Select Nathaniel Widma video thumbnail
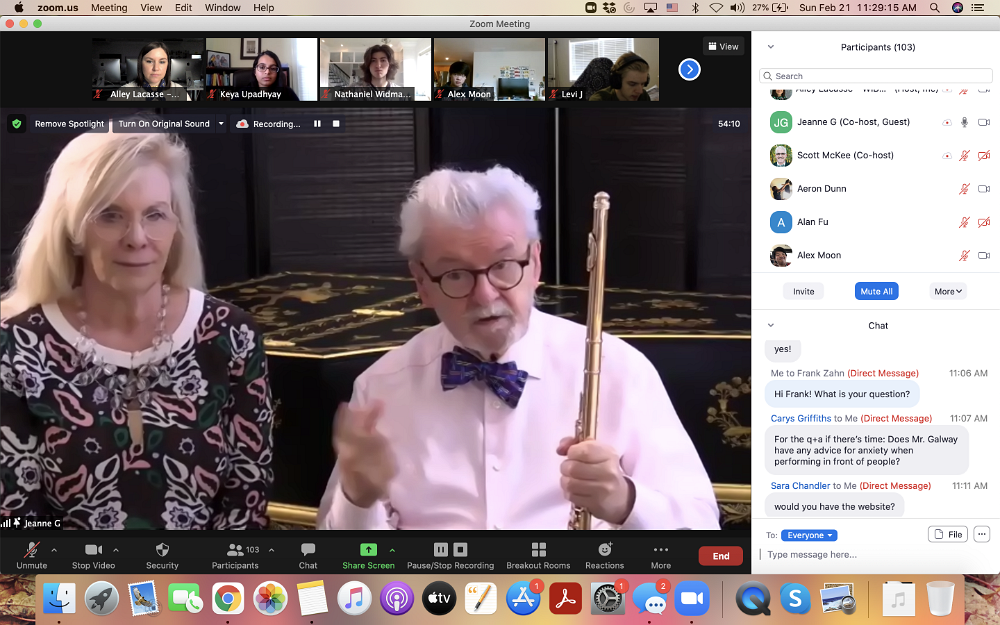 (376, 69)
